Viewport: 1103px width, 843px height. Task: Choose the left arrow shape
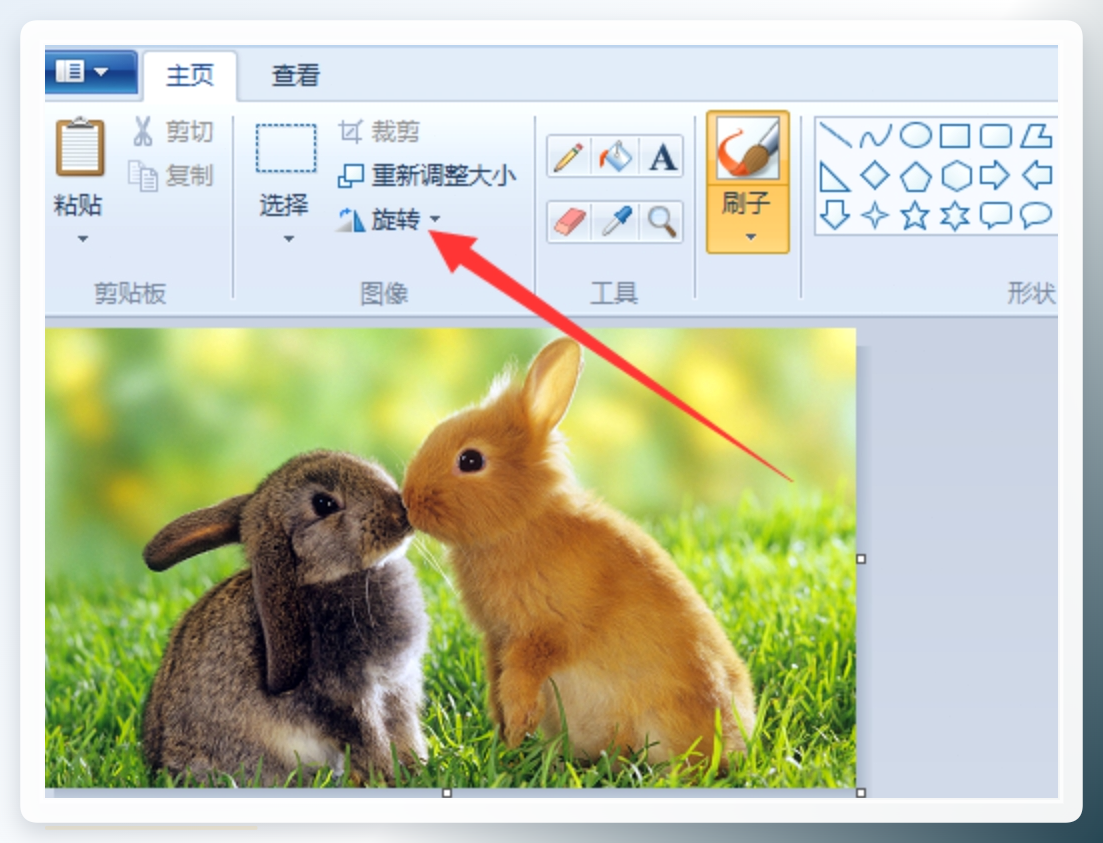point(1036,175)
